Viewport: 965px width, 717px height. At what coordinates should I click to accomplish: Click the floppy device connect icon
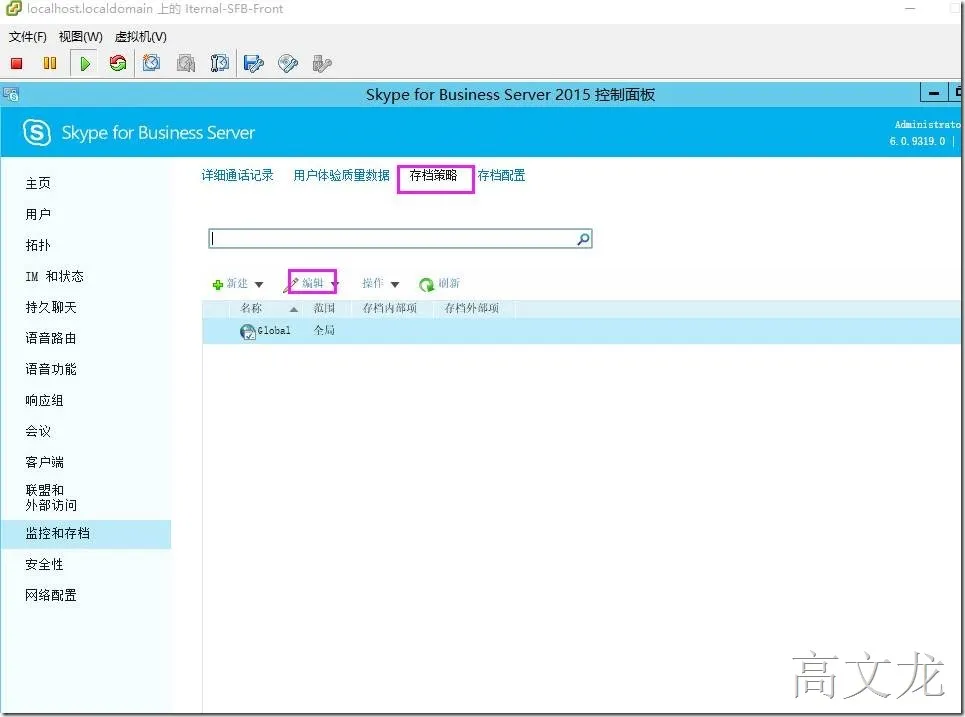254,63
